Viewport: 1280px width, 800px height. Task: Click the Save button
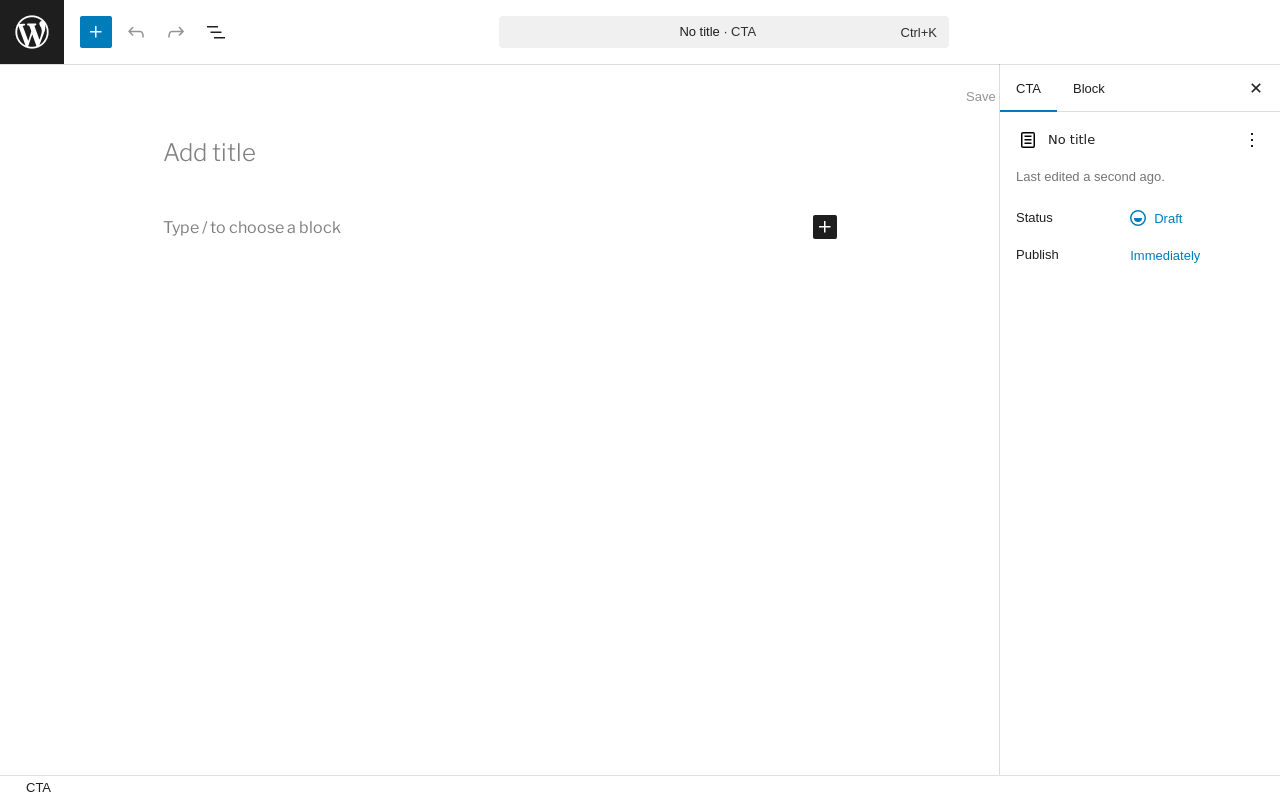click(981, 97)
